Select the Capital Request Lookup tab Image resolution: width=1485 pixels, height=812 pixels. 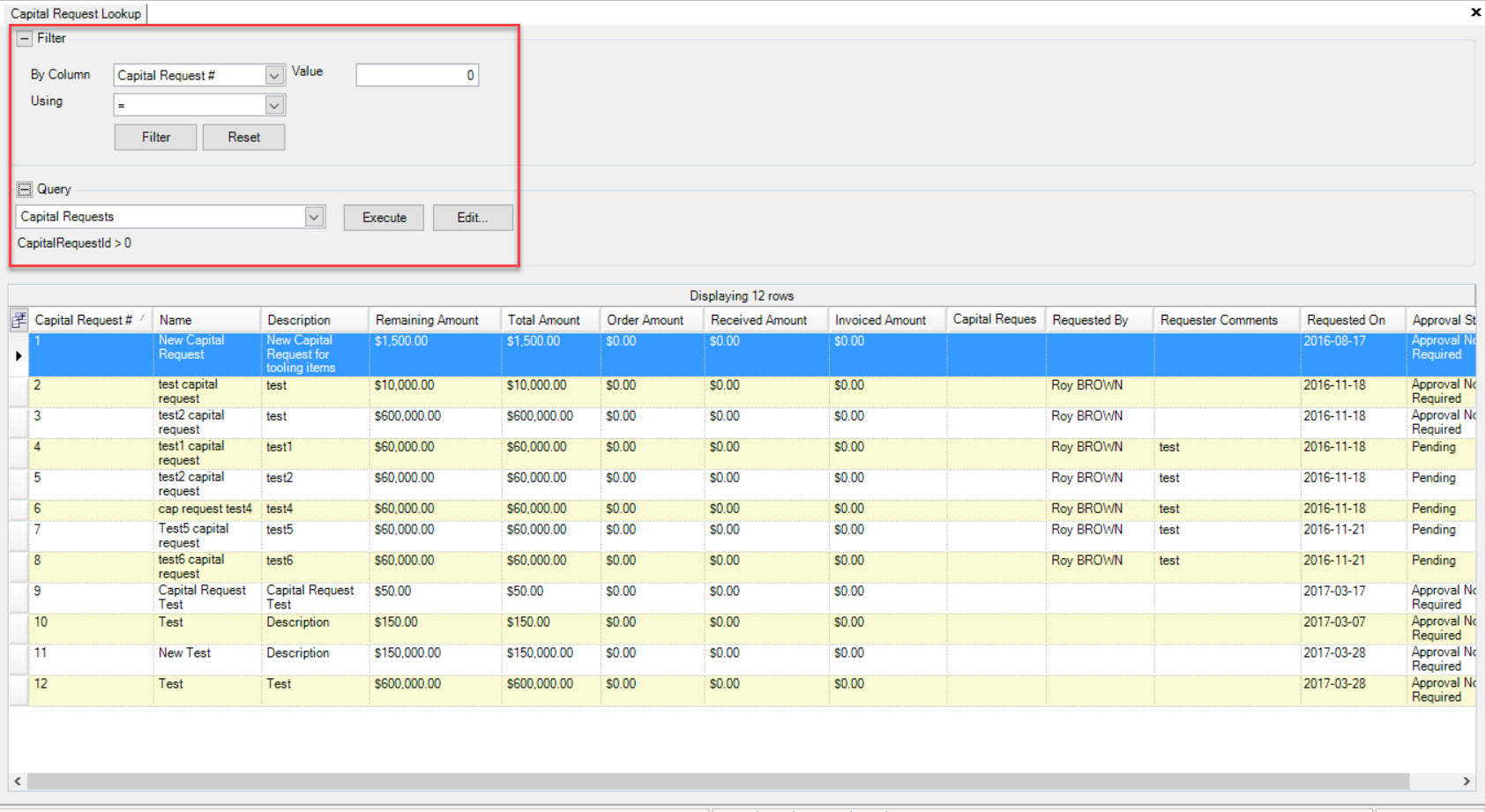[76, 13]
